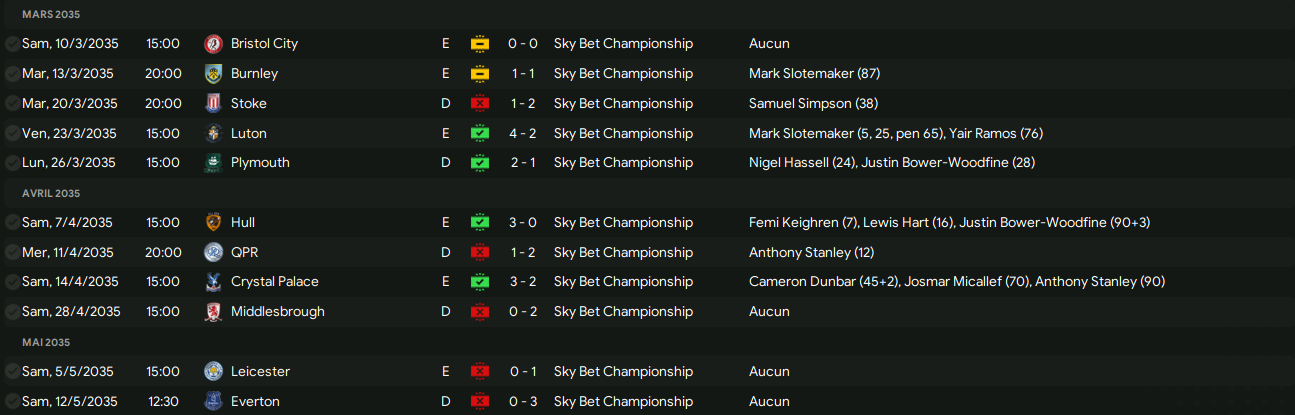Collapse the MAI 2035 month section
Image resolution: width=1295 pixels, height=415 pixels.
coord(46,343)
